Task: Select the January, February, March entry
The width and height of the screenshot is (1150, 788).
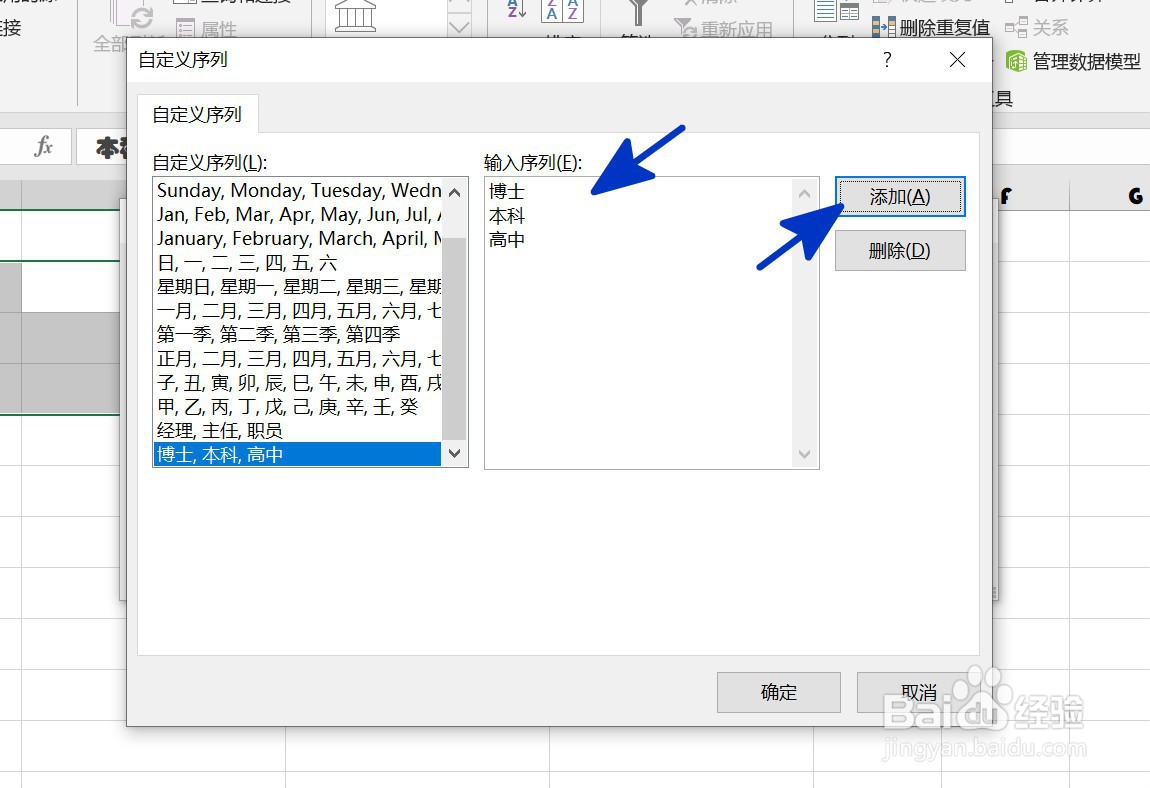Action: [x=298, y=238]
